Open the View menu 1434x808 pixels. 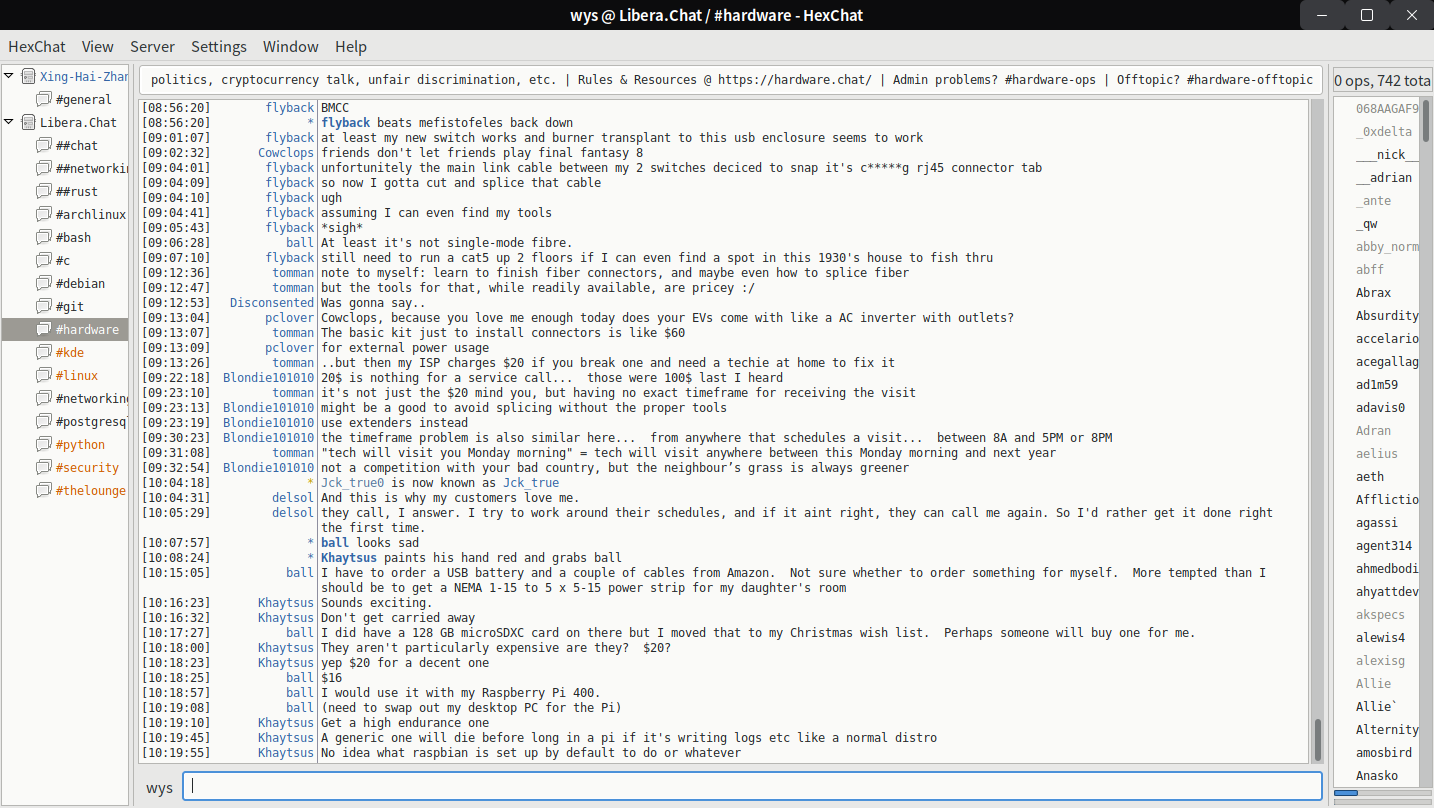coord(98,46)
